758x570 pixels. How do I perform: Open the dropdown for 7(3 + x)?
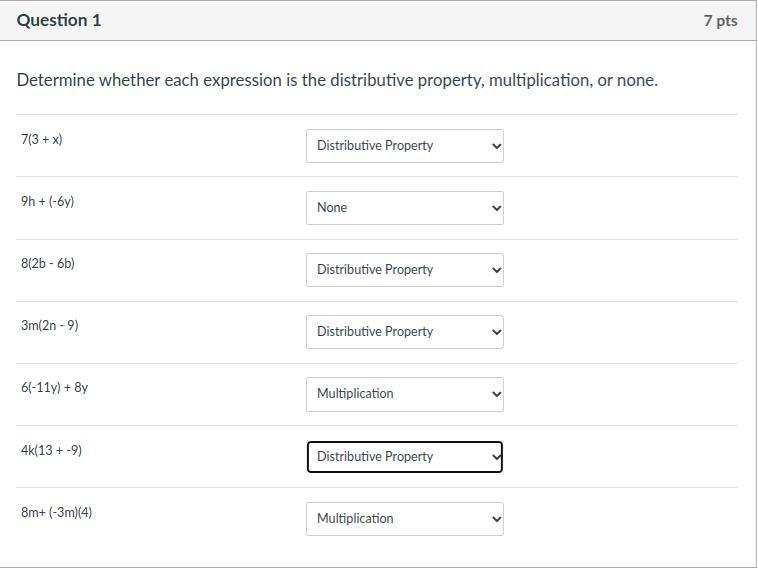coord(404,146)
